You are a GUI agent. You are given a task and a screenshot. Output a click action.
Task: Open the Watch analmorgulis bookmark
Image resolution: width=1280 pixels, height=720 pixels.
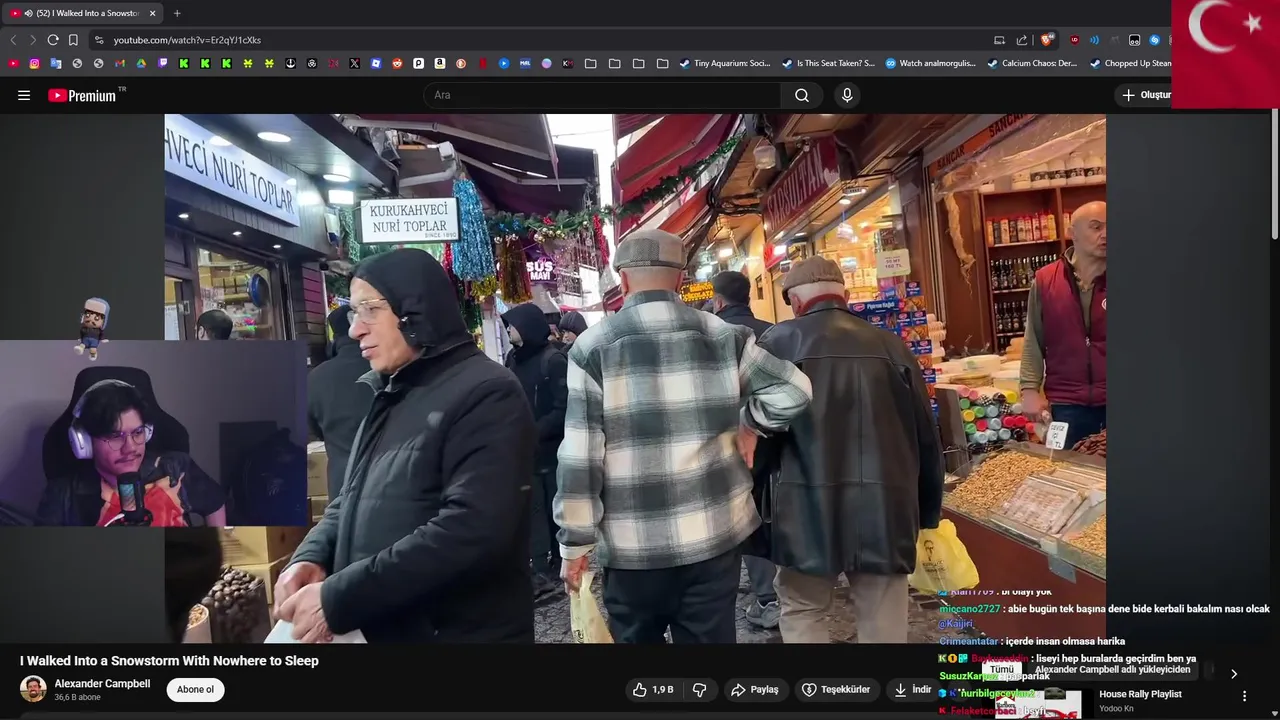931,63
